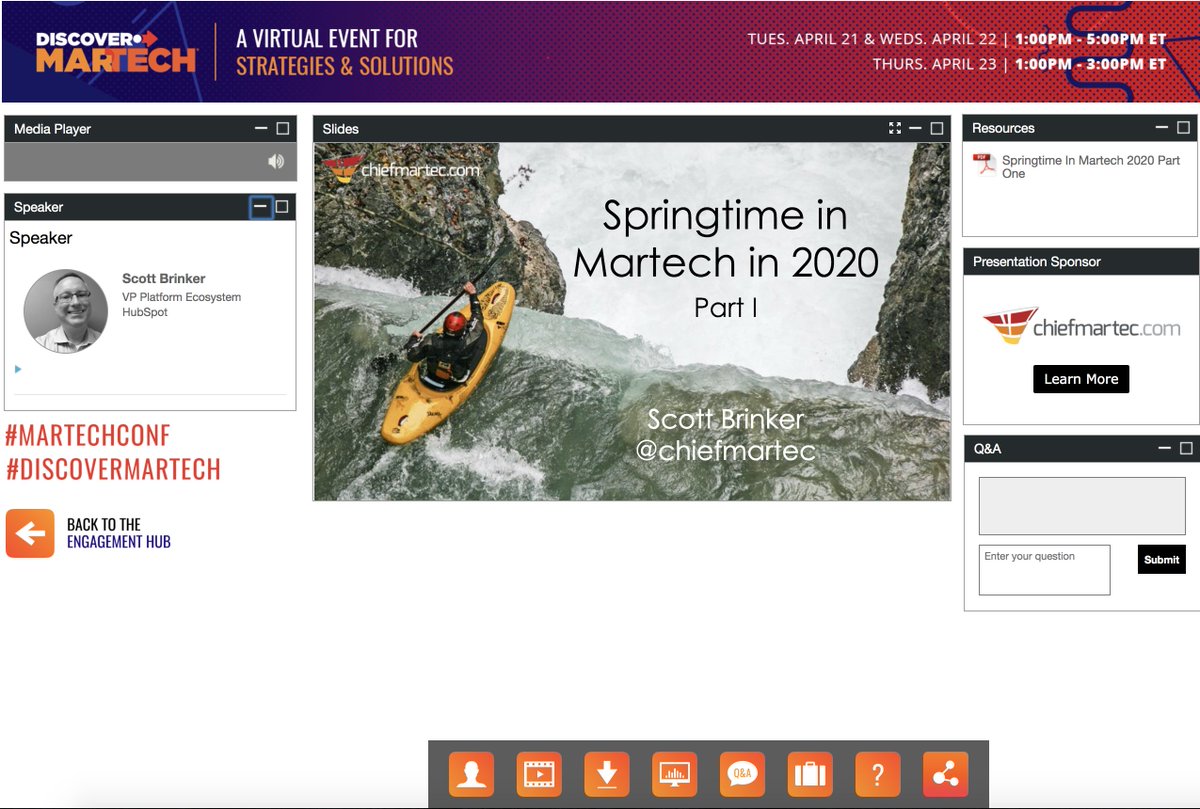1200x809 pixels.
Task: Go back to the Engagement Hub
Action: point(119,533)
